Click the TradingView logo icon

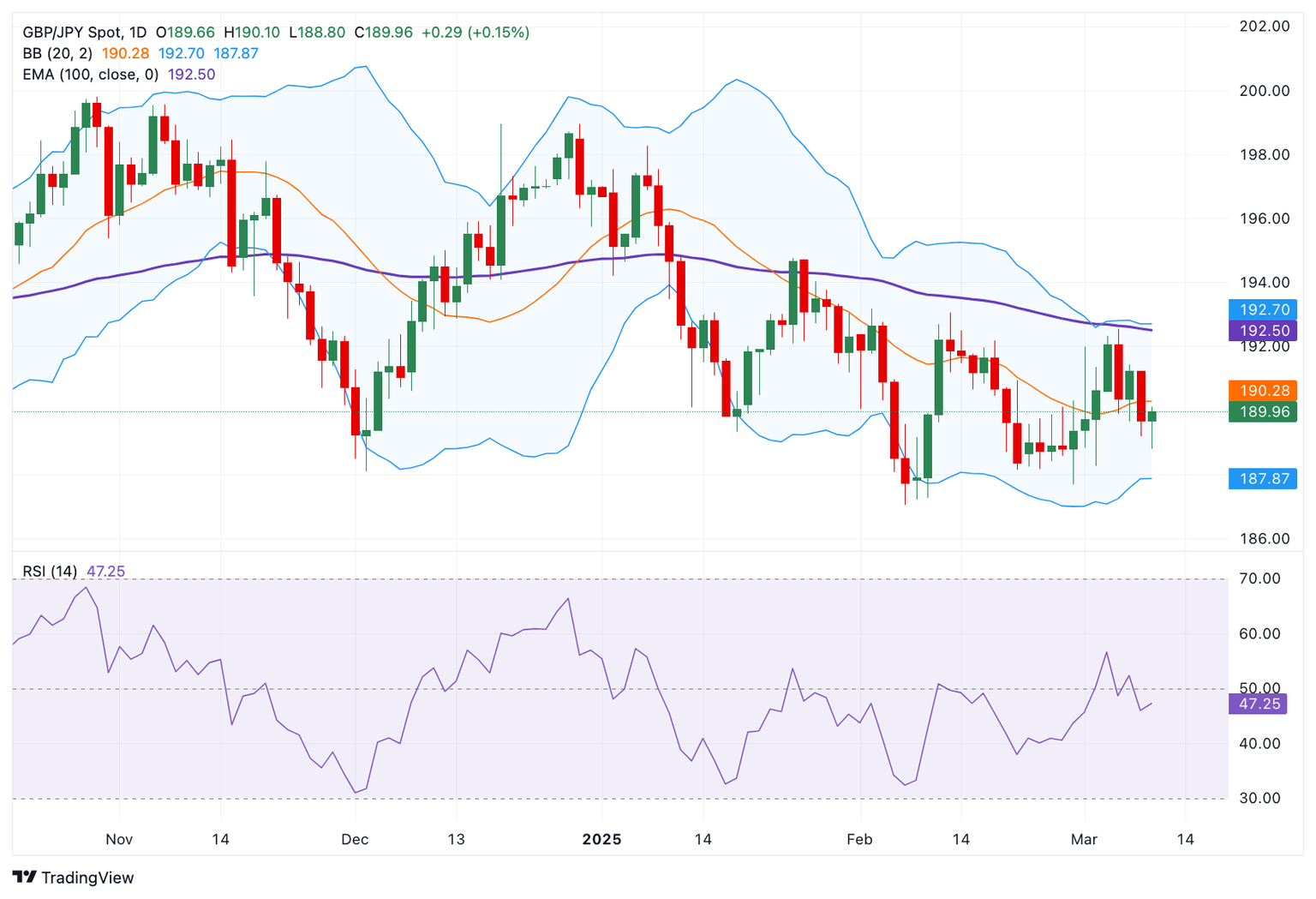pyautogui.click(x=25, y=878)
